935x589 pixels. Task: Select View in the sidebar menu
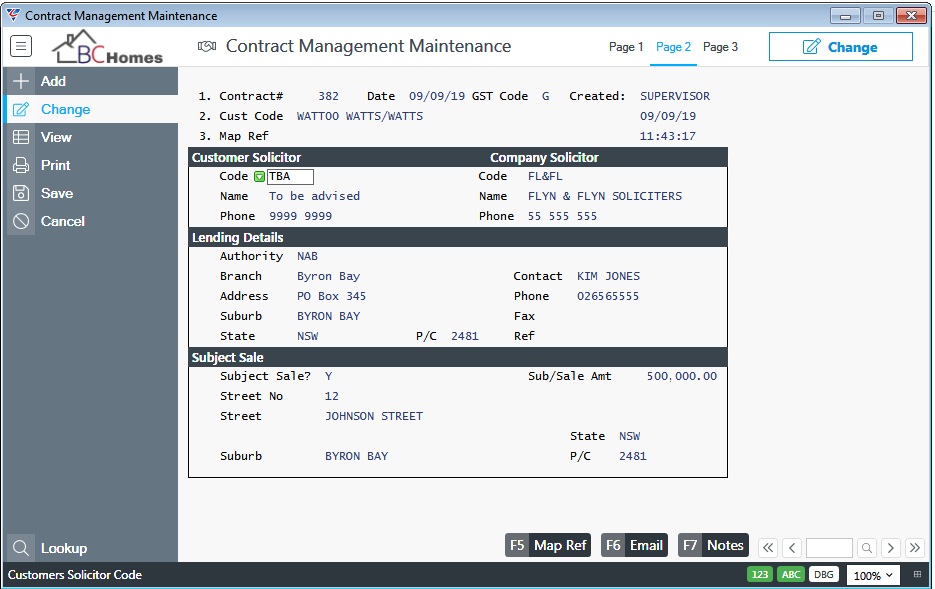91,137
